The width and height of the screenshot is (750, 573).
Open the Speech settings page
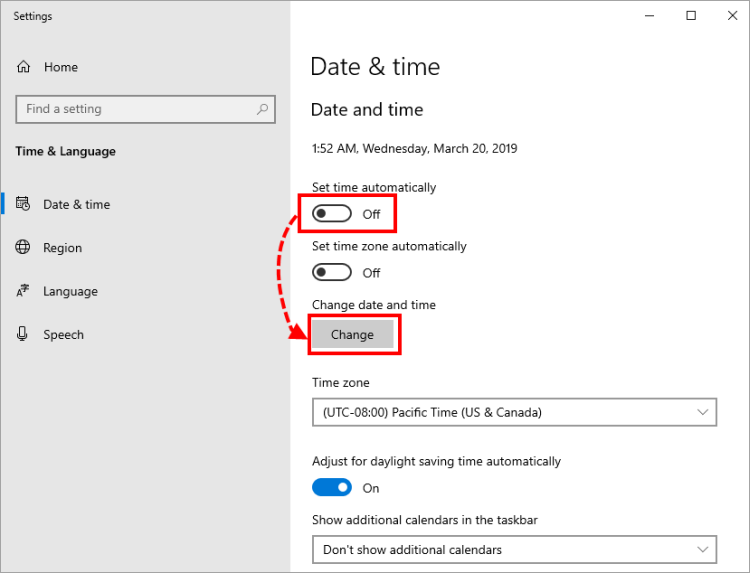[x=63, y=334]
